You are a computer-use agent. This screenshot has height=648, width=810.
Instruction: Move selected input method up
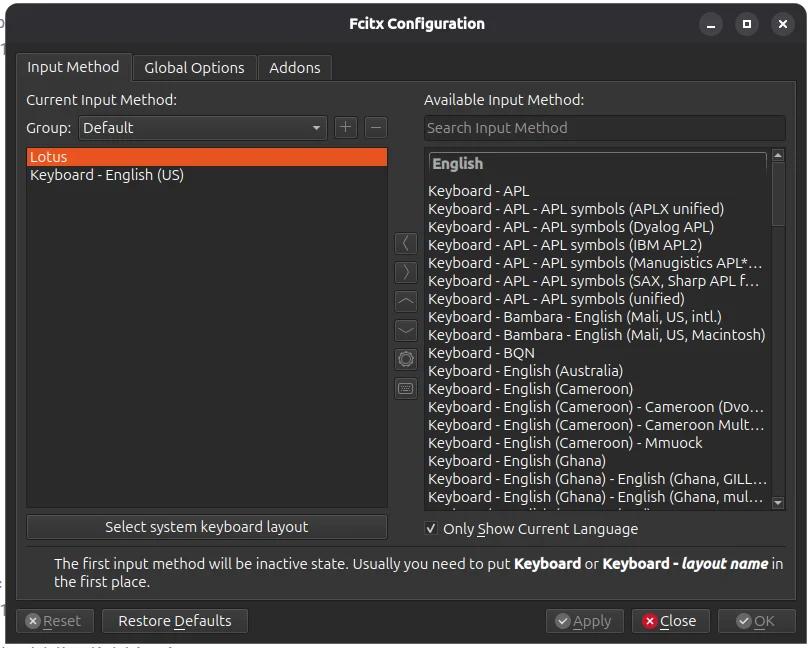[406, 301]
